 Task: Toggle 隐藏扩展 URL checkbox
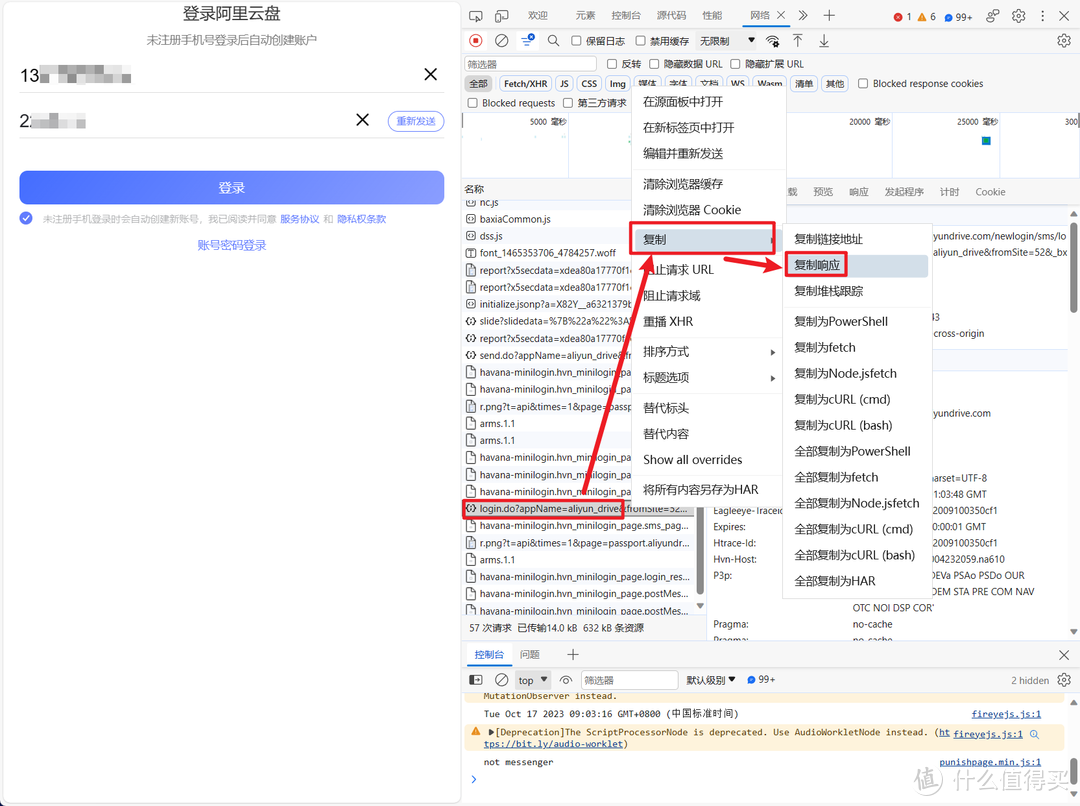735,63
